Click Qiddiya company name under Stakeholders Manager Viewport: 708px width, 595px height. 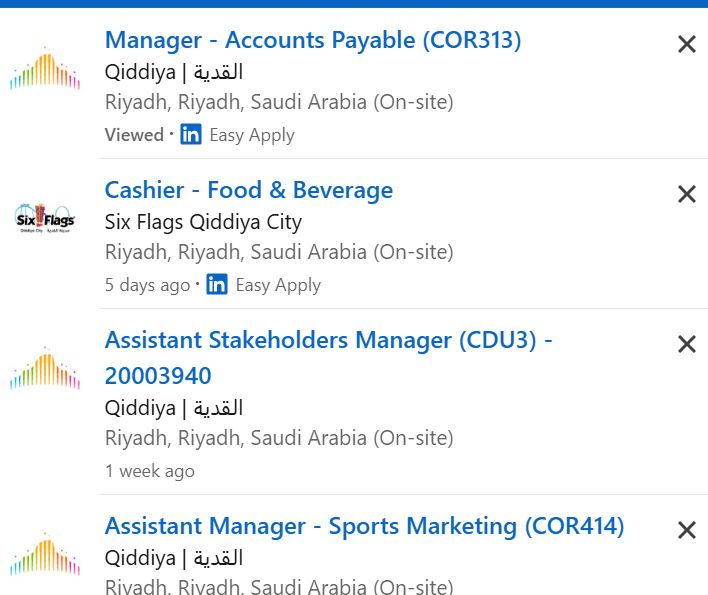174,408
